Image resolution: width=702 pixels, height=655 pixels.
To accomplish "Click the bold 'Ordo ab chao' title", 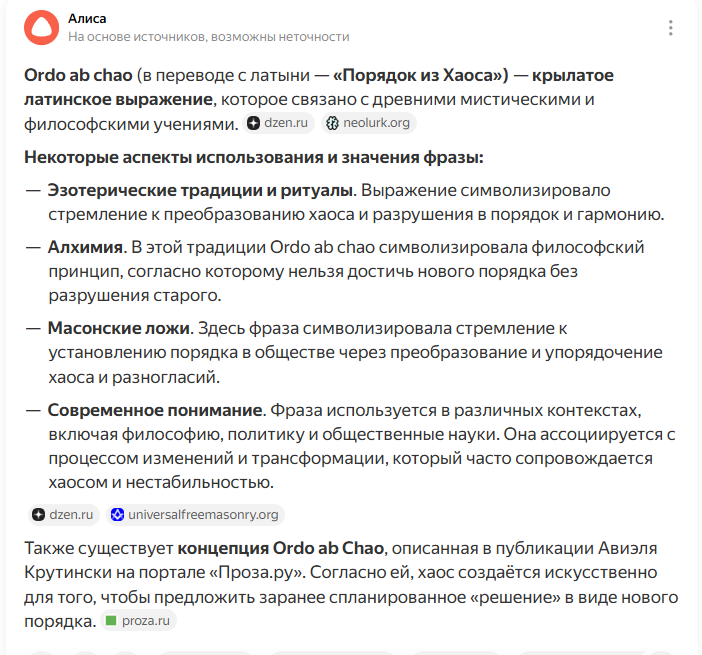I will click(x=78, y=75).
